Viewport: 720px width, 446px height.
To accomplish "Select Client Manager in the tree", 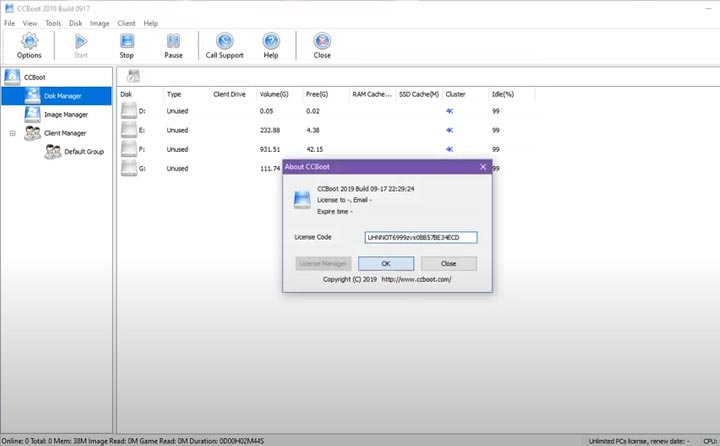I will (65, 133).
